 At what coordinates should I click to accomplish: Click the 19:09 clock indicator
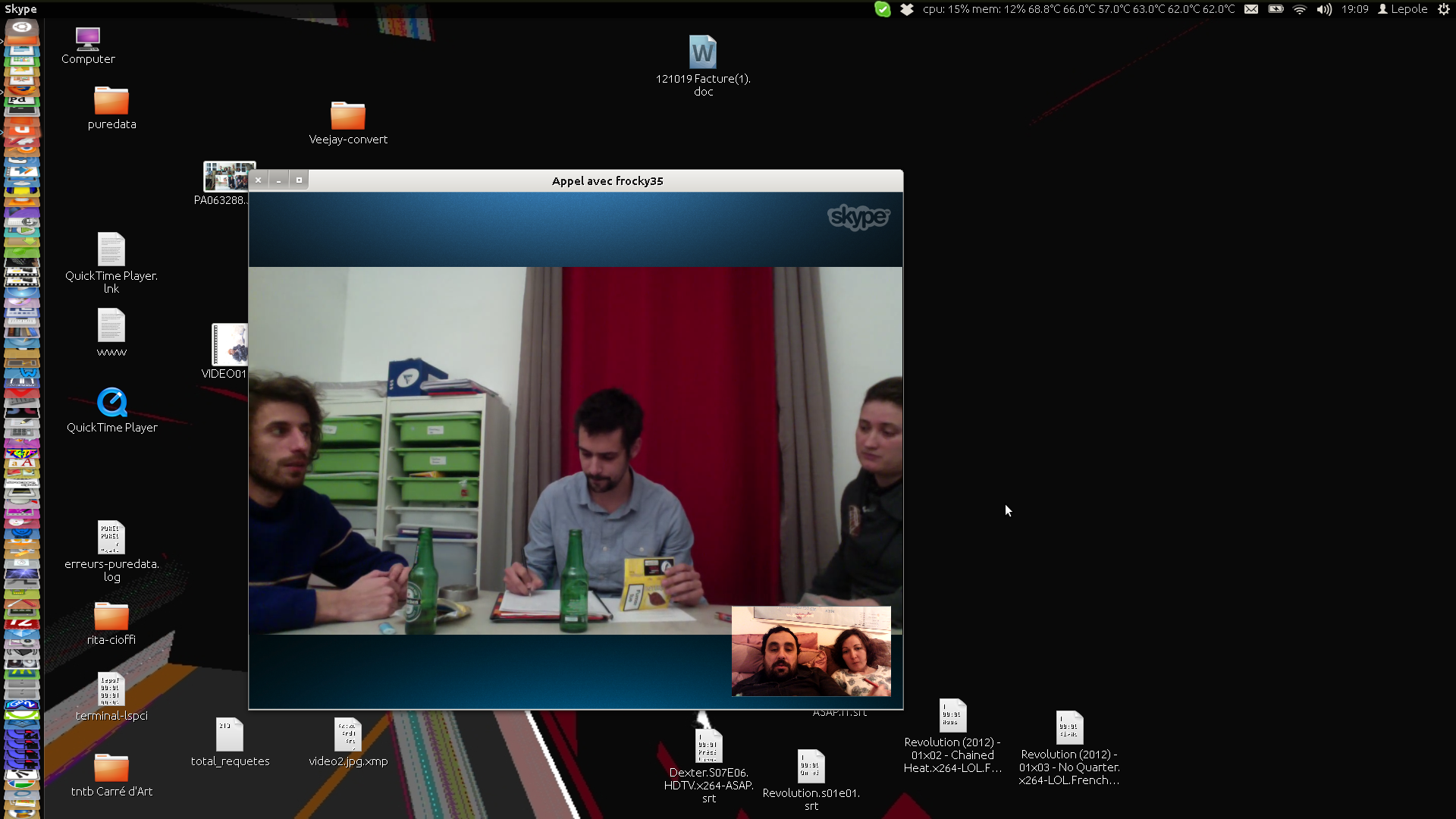point(1354,9)
